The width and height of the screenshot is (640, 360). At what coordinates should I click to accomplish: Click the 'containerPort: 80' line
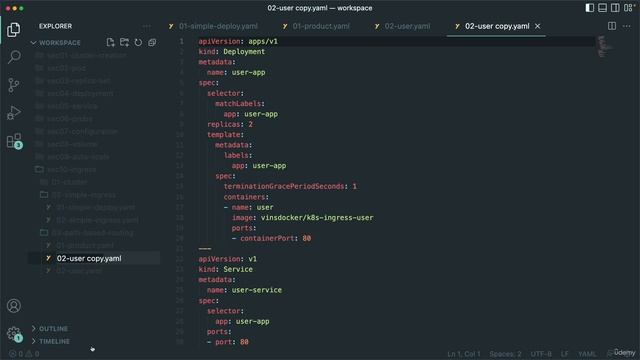click(x=271, y=238)
